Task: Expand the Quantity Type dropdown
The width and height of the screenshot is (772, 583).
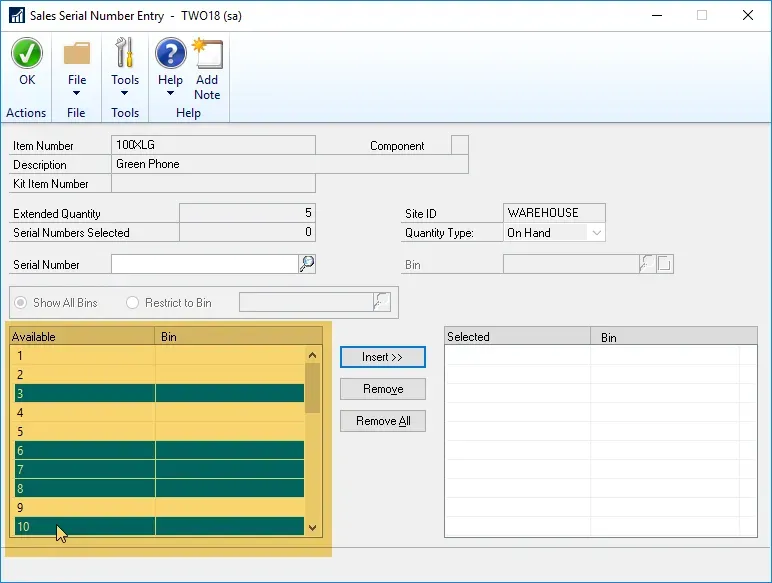Action: tap(596, 233)
